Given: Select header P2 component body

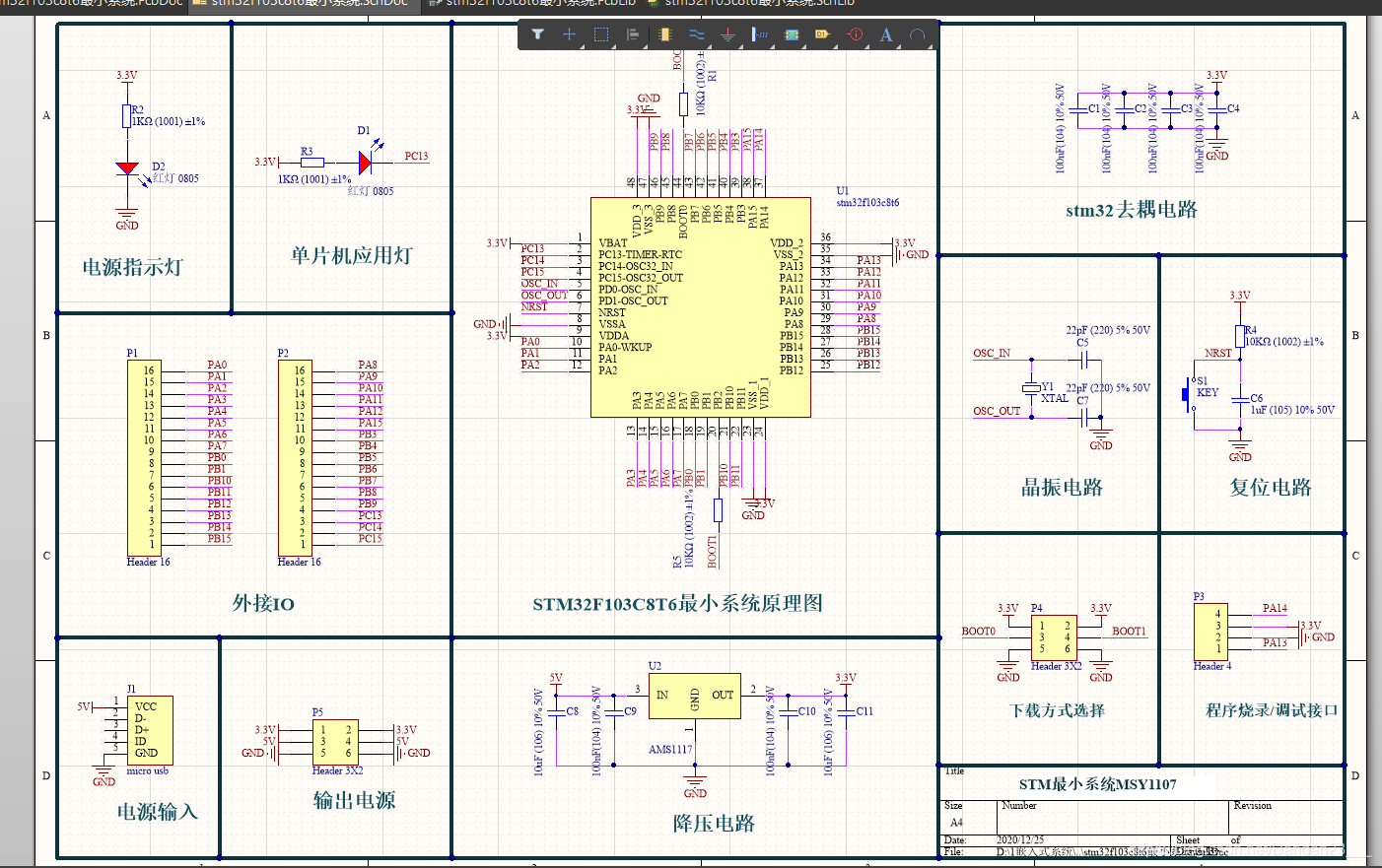Looking at the screenshot, I should point(295,458).
